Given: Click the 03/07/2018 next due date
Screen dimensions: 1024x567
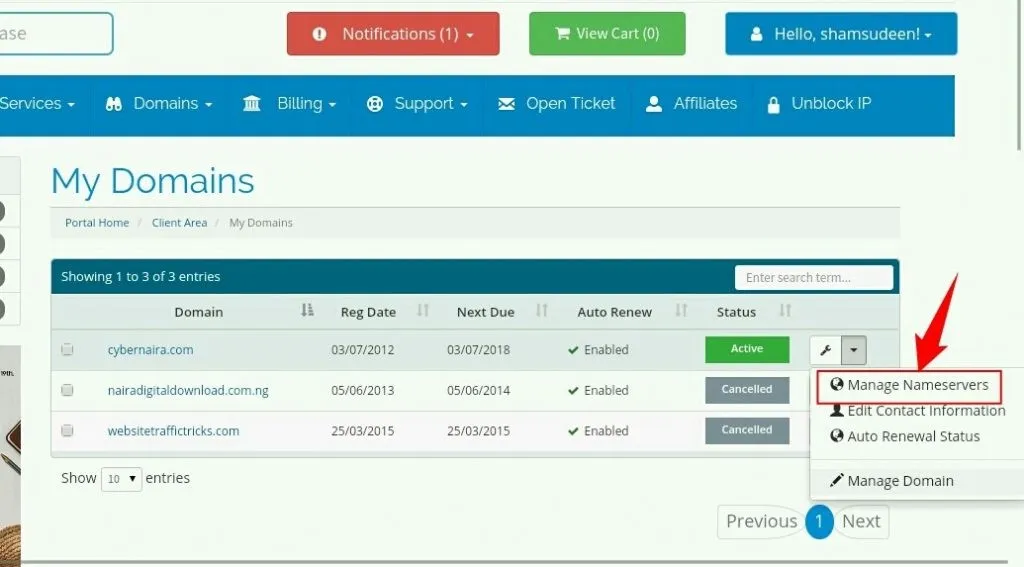Looking at the screenshot, I should (x=478, y=349).
